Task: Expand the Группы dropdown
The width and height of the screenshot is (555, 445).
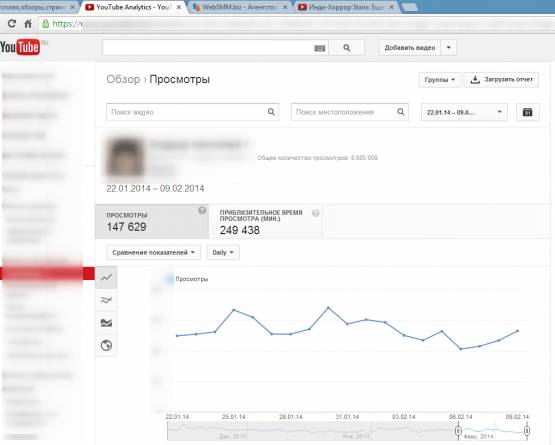Action: 440,80
